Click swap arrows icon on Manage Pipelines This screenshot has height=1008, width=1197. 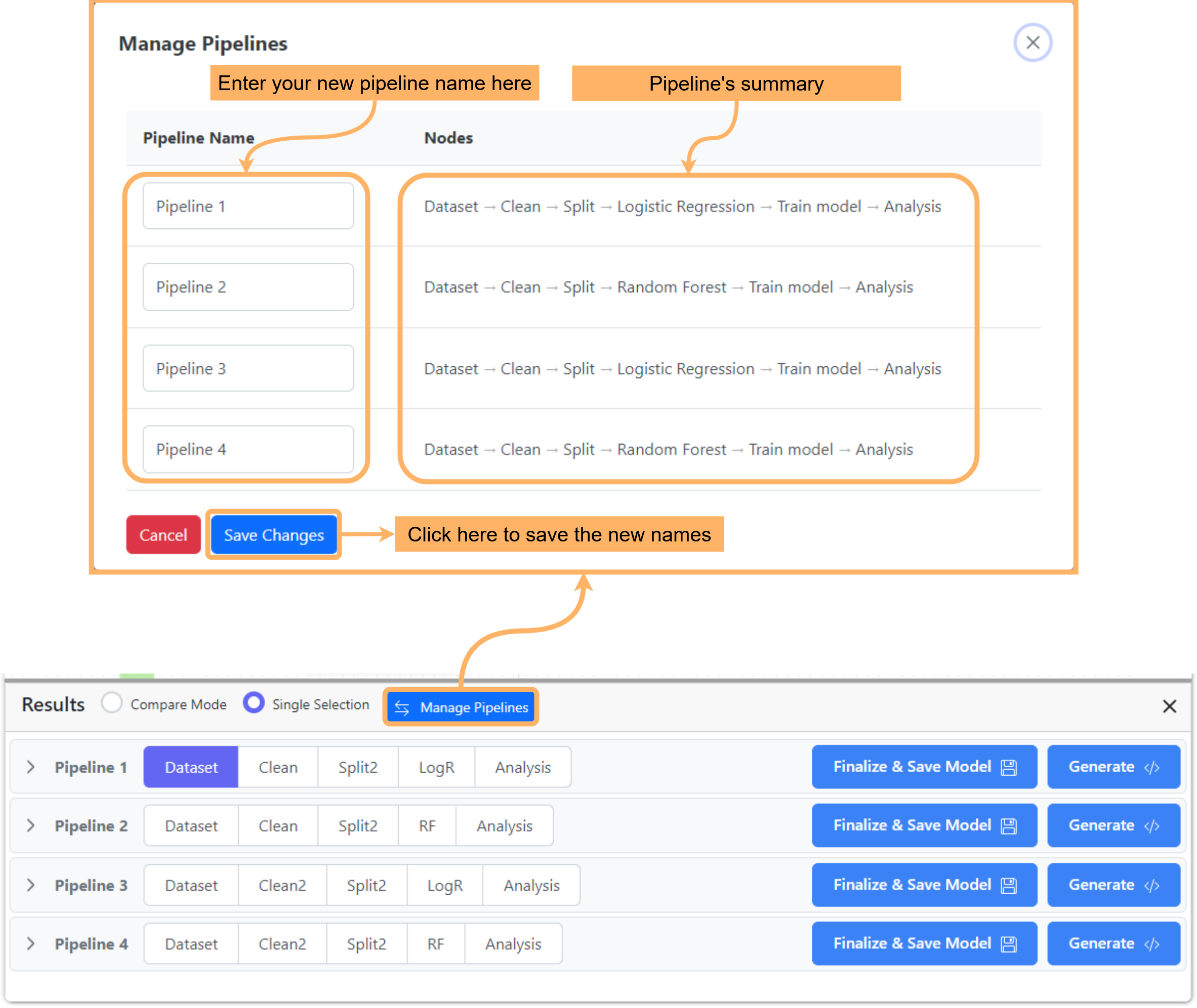tap(402, 708)
